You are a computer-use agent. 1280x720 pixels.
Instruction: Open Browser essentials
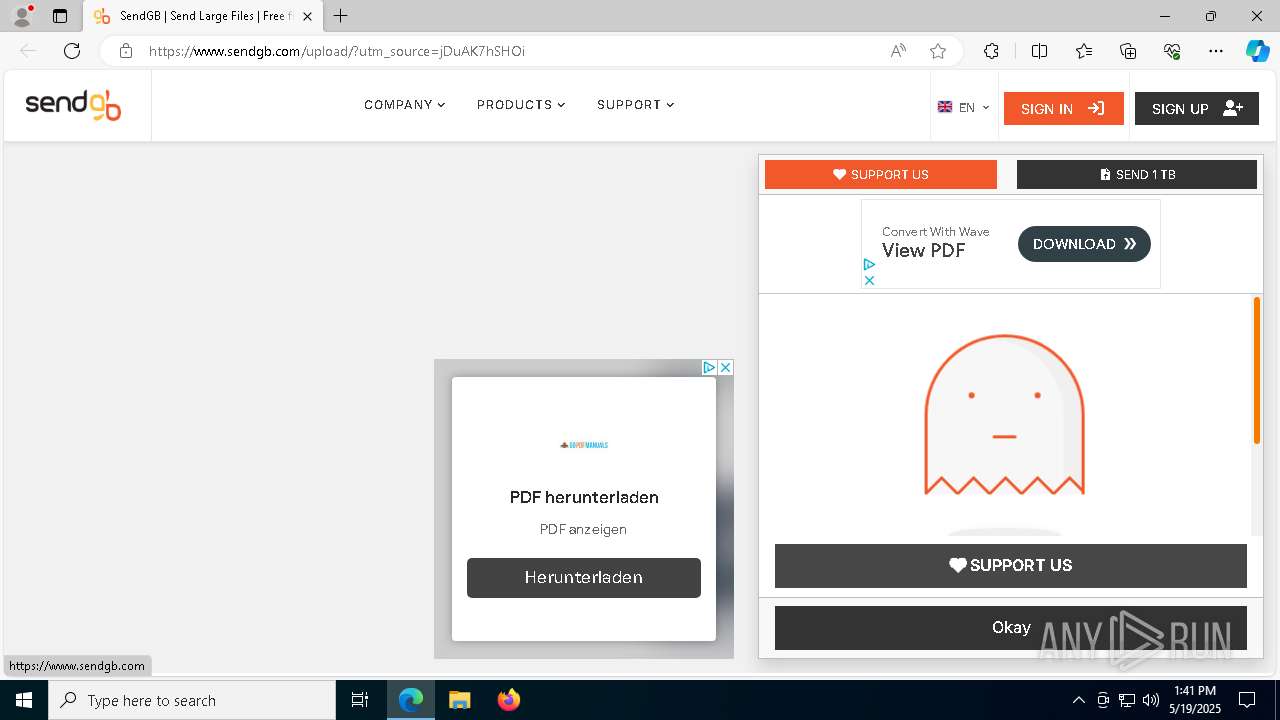pos(1172,51)
